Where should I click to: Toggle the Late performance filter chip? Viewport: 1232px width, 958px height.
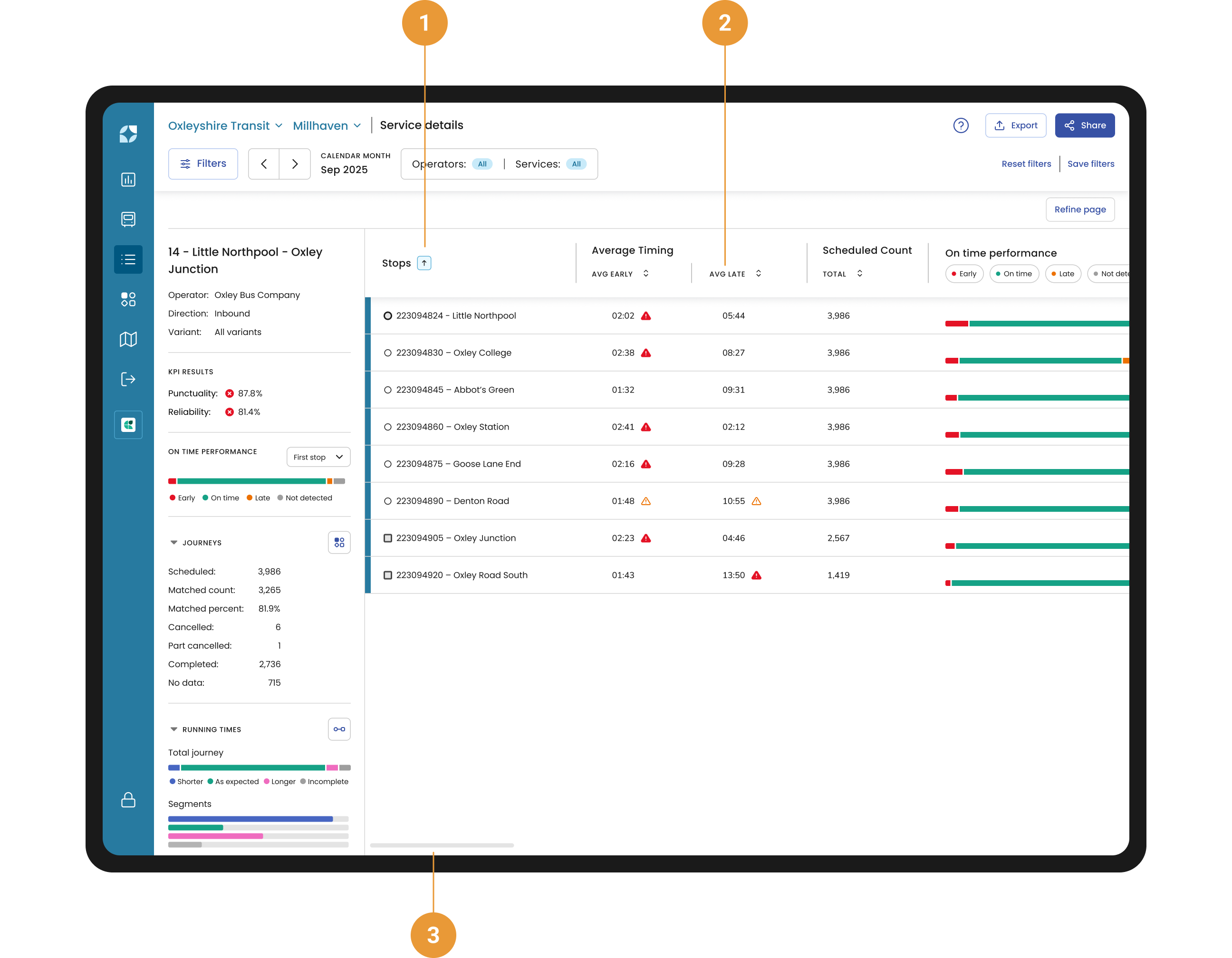(x=1063, y=274)
